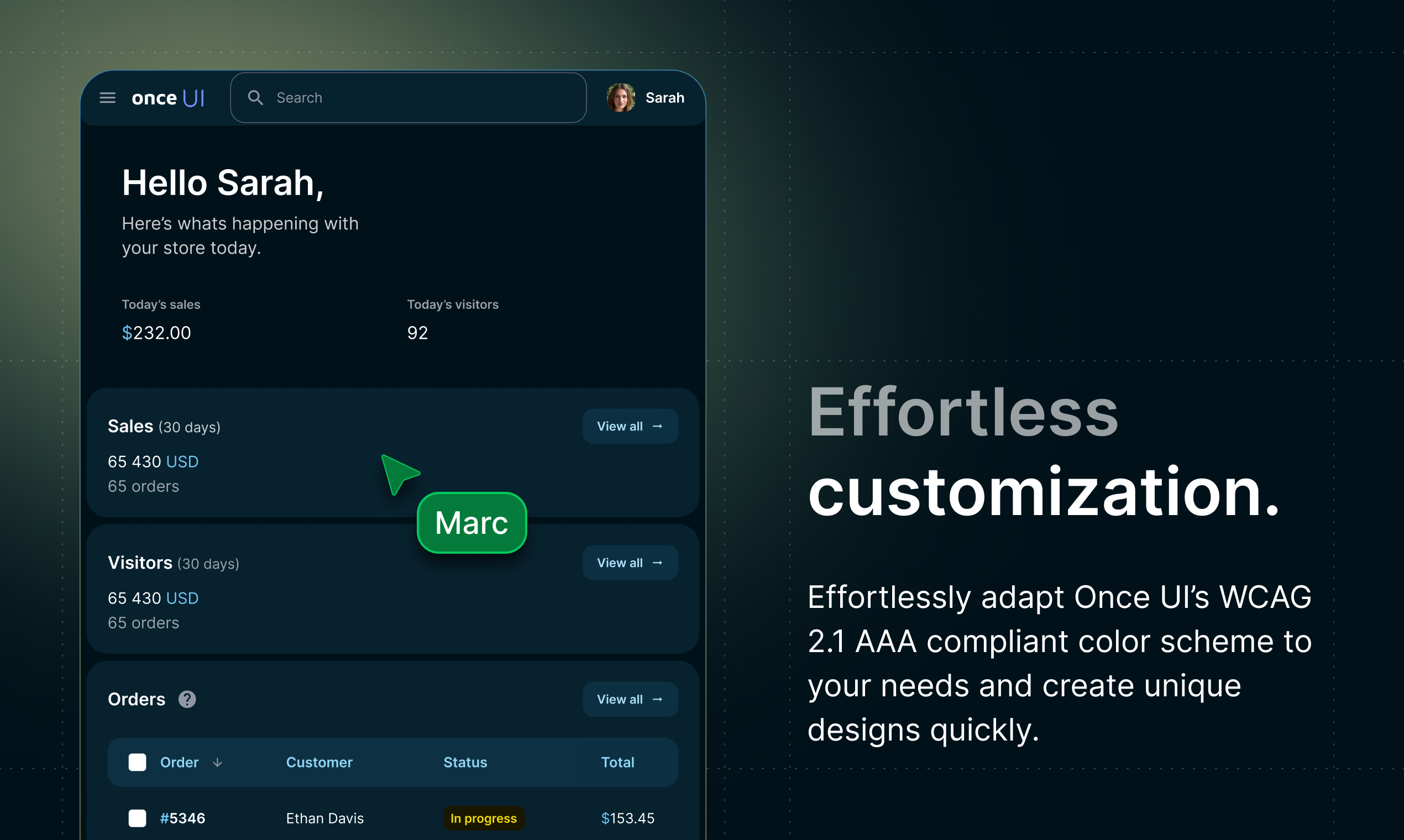Image resolution: width=1404 pixels, height=840 pixels.
Task: Click 65 orders in Visitors card
Action: tap(143, 623)
